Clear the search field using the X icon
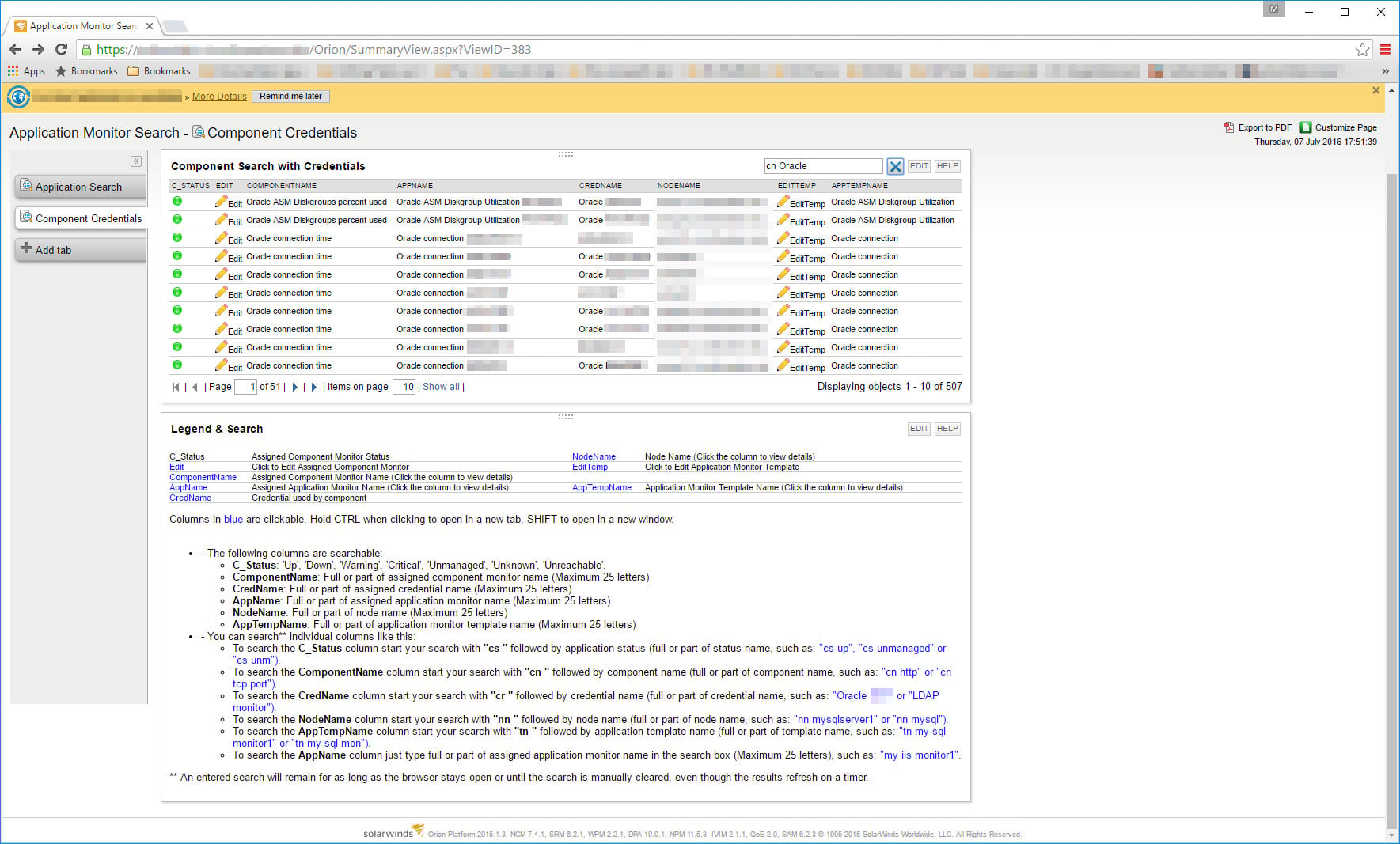The width and height of the screenshot is (1400, 844). 895,166
